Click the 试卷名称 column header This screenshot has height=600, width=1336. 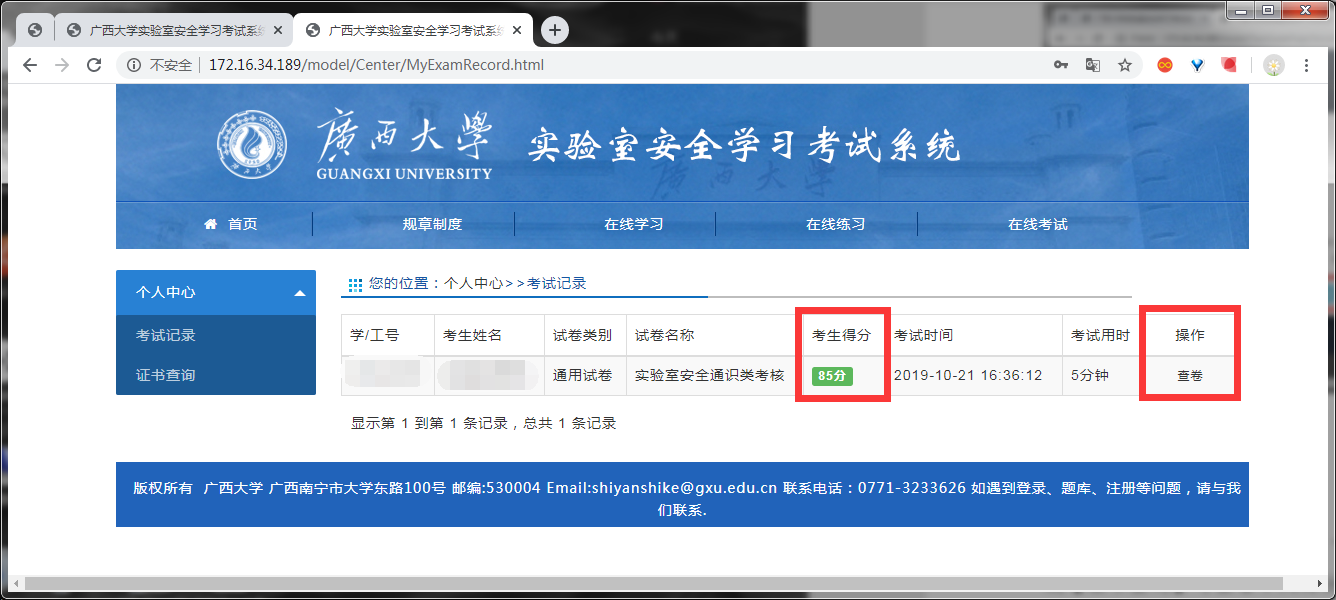(715, 335)
